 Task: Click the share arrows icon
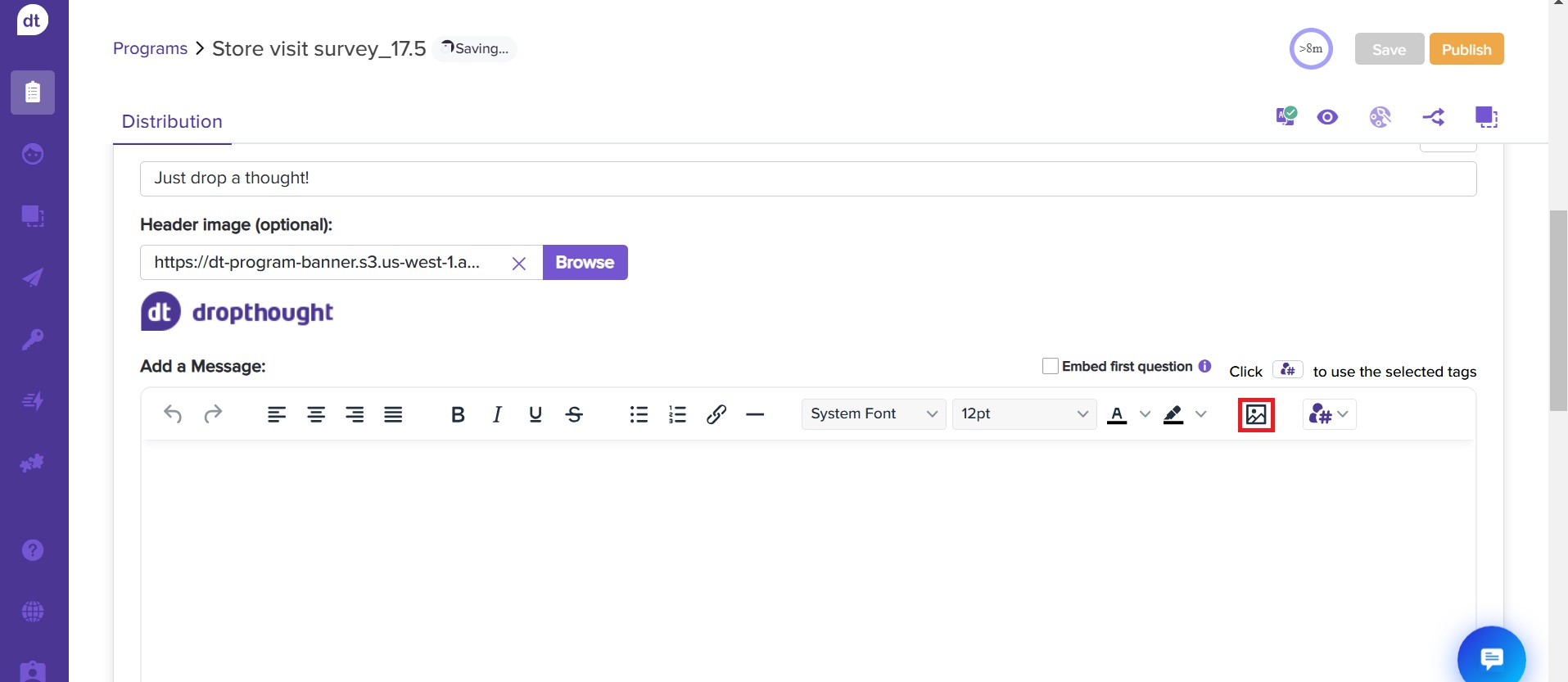[1433, 117]
